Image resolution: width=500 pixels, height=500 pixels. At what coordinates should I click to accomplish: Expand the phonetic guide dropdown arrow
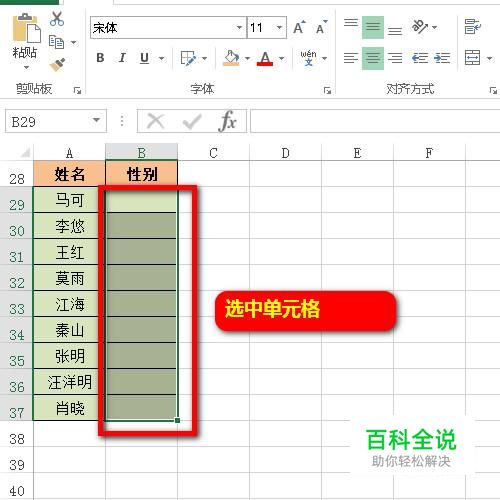[324, 59]
